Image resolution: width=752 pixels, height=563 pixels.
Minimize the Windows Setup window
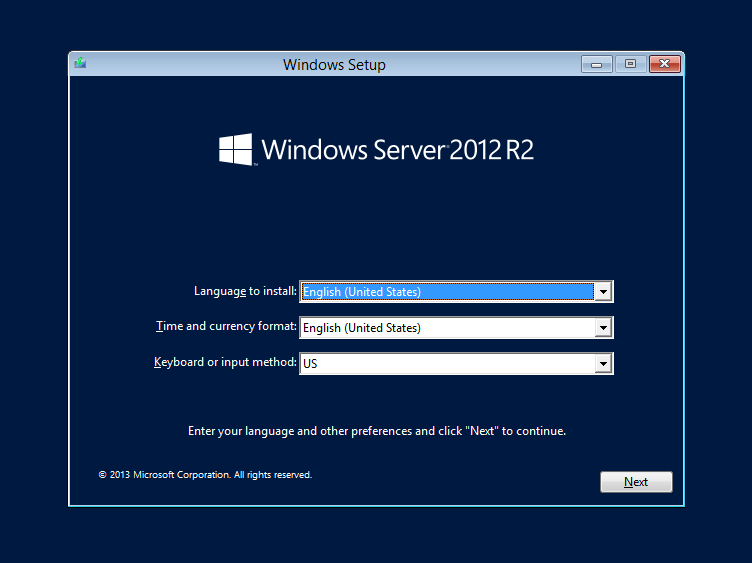click(597, 64)
